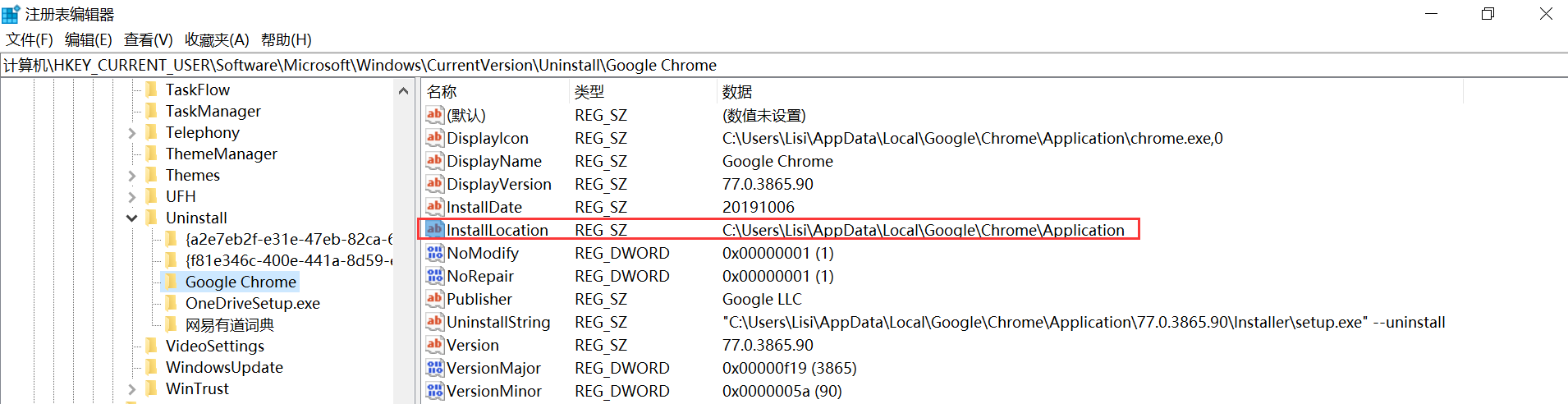The height and width of the screenshot is (404, 1568).
Task: Open the 编辑(E) menu
Action: 89,39
